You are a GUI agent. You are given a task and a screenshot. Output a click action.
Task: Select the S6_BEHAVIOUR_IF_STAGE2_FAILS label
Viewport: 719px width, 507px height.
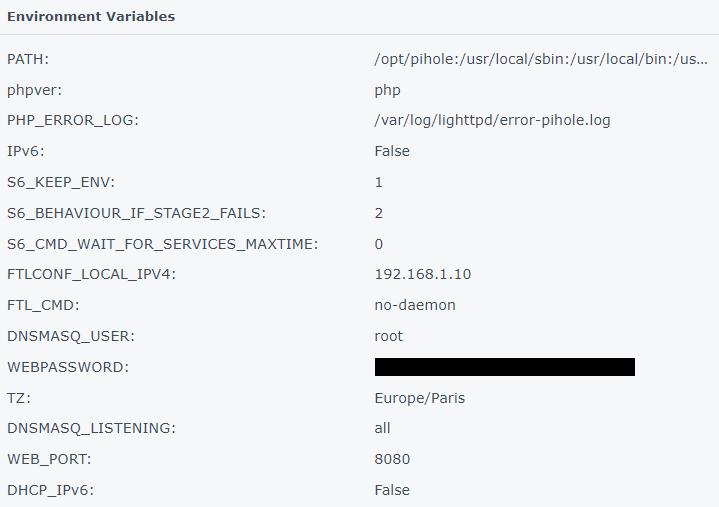point(136,213)
